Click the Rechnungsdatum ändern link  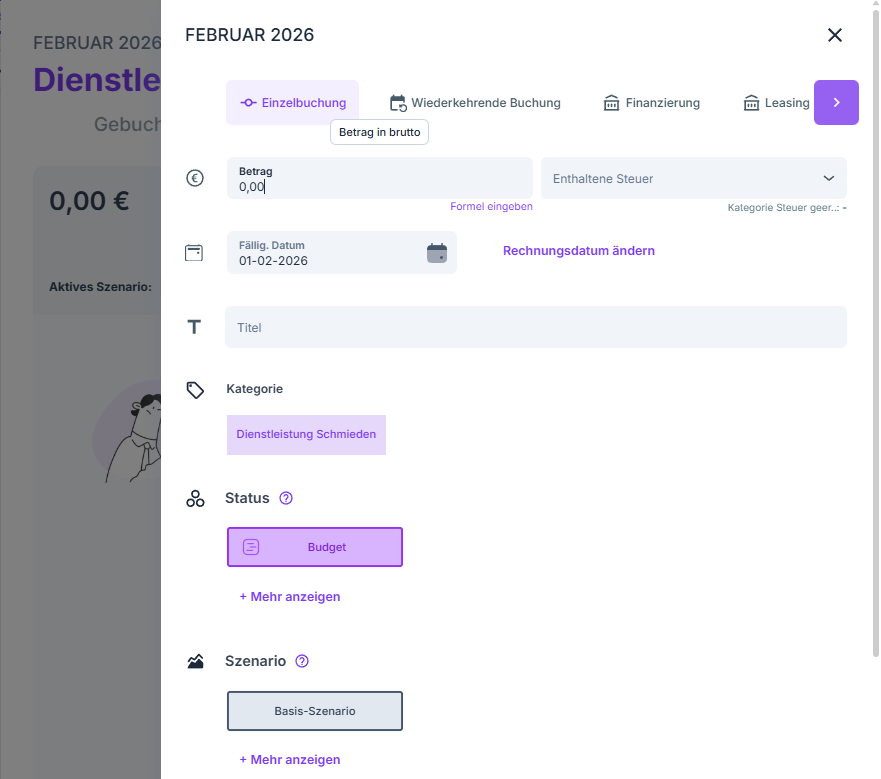(578, 251)
